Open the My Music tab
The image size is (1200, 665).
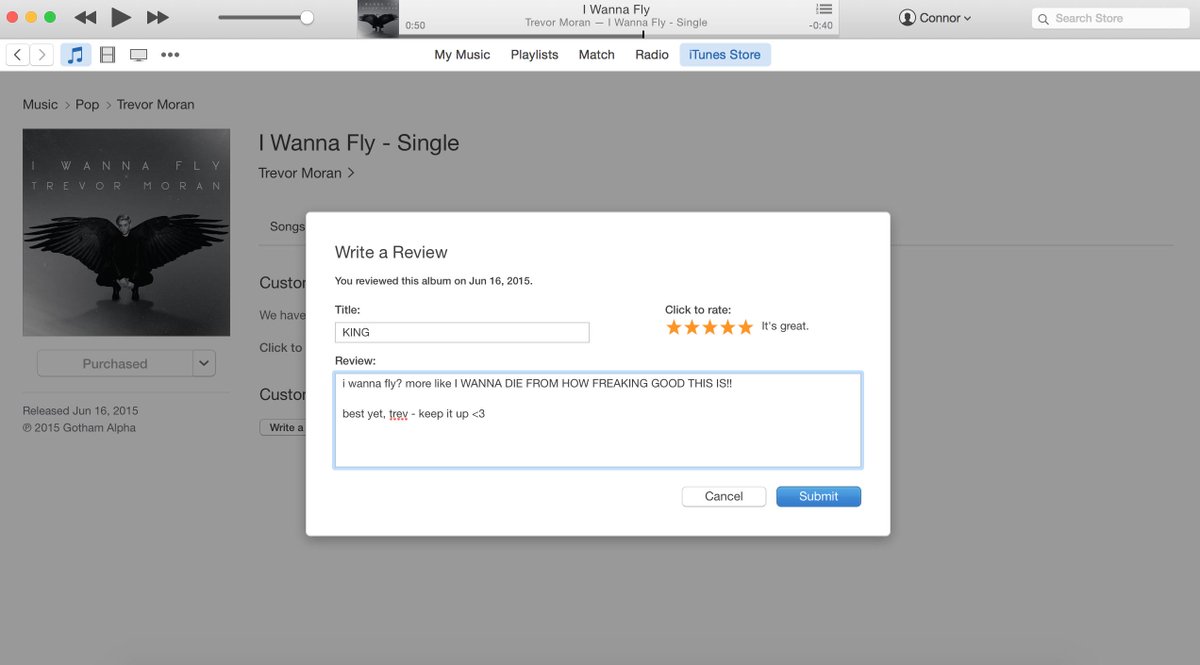[x=462, y=55]
